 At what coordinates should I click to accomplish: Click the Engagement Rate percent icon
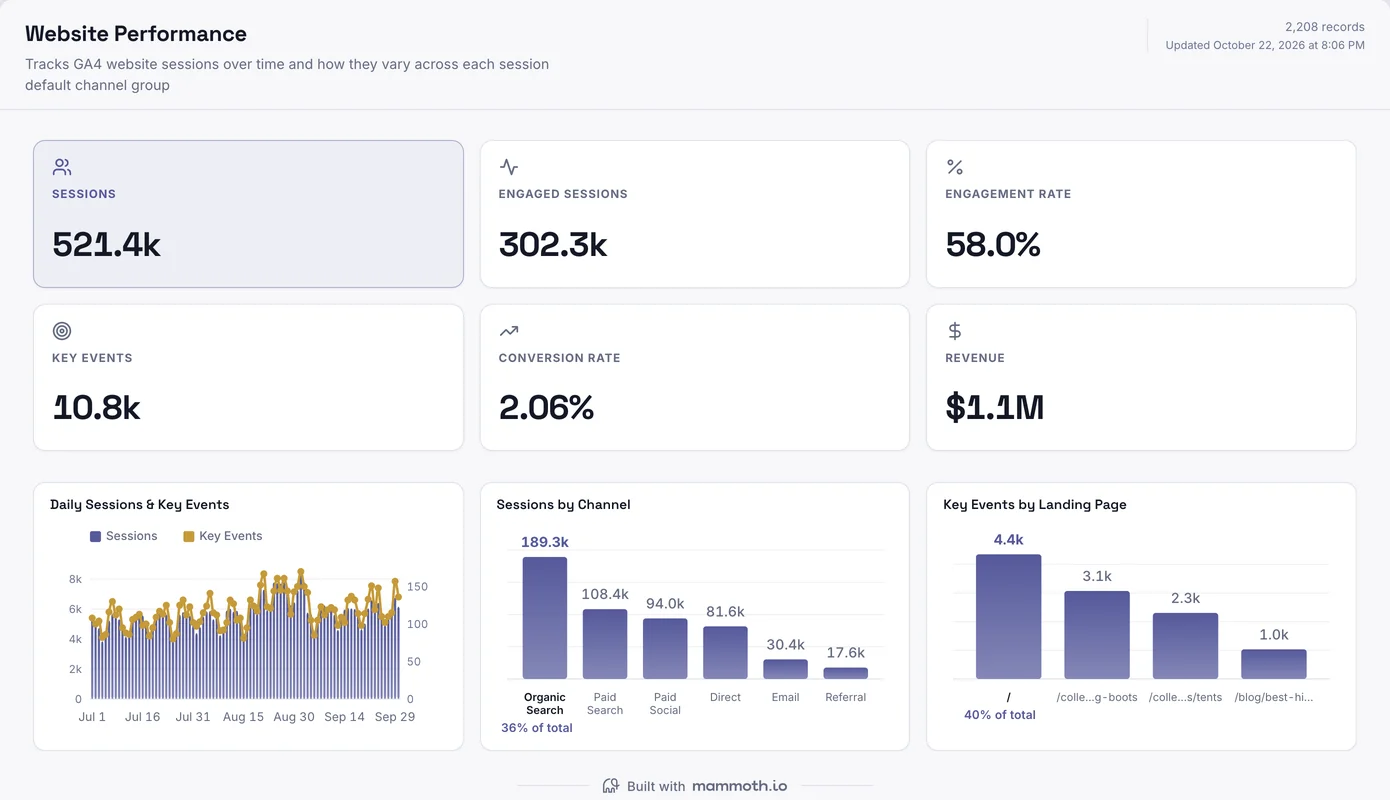click(x=955, y=167)
